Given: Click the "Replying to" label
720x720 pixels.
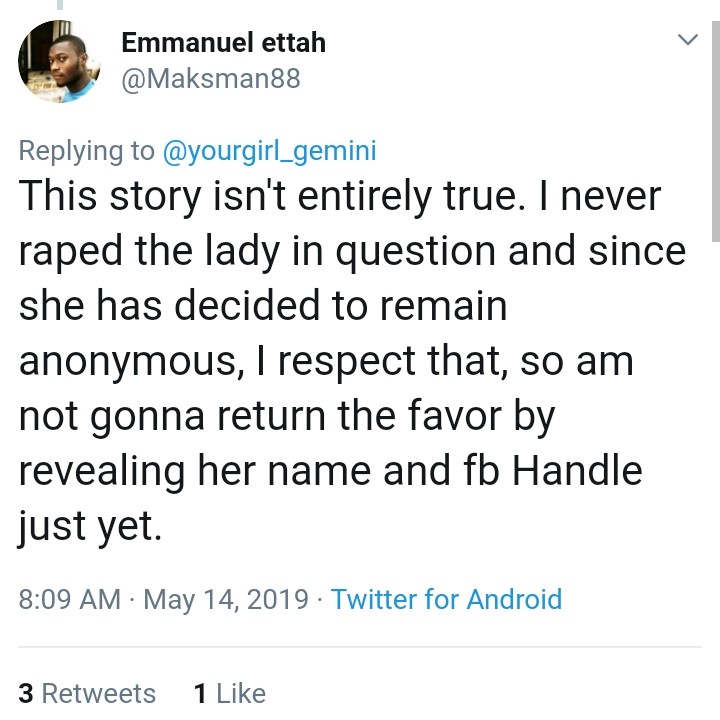Looking at the screenshot, I should 87,150.
